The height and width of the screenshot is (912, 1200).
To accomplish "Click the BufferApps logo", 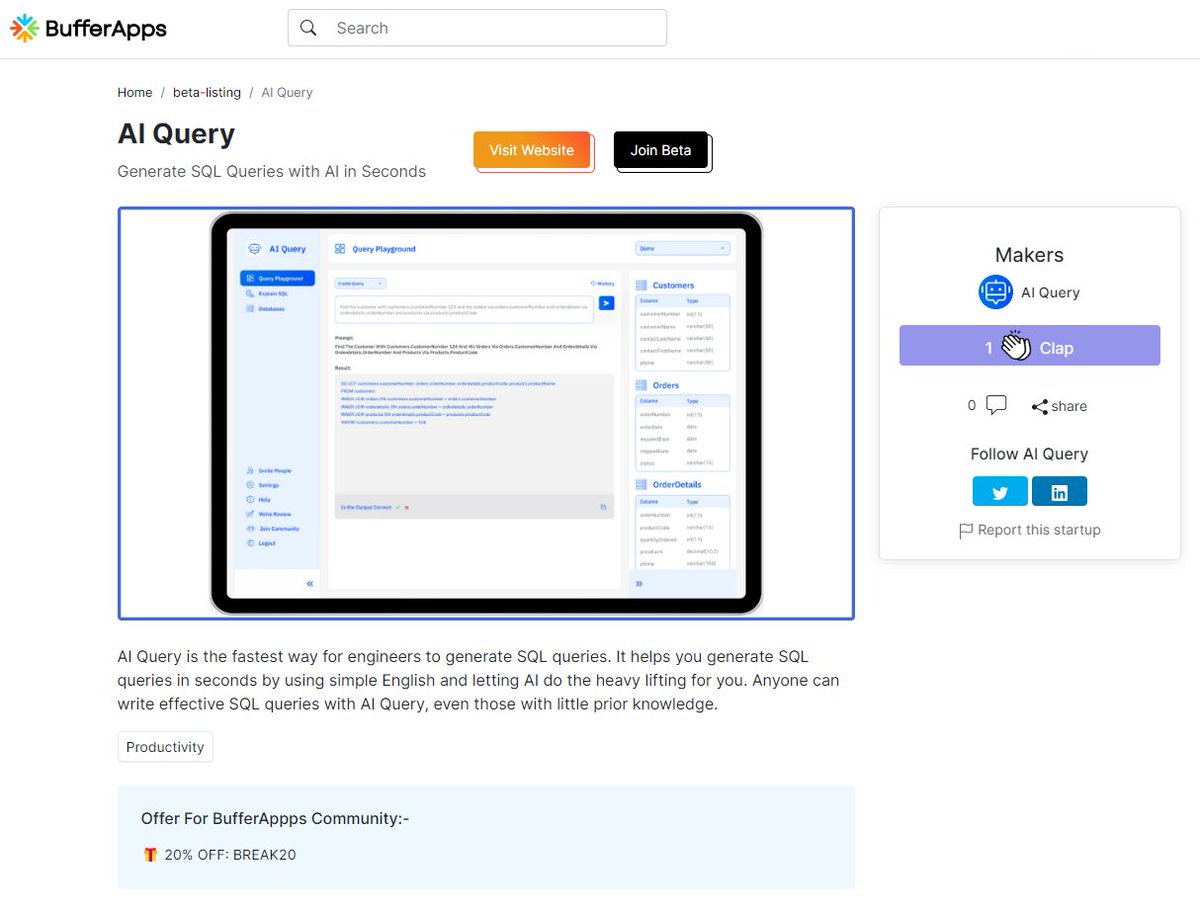I will pyautogui.click(x=88, y=28).
